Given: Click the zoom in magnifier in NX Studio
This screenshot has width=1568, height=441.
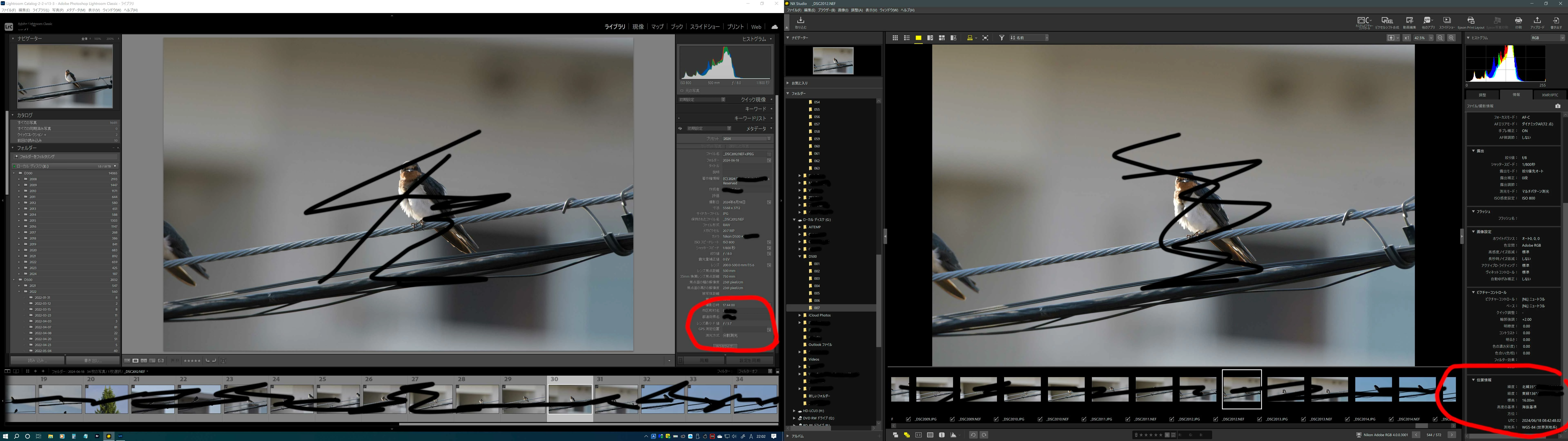Looking at the screenshot, I should (x=1452, y=38).
